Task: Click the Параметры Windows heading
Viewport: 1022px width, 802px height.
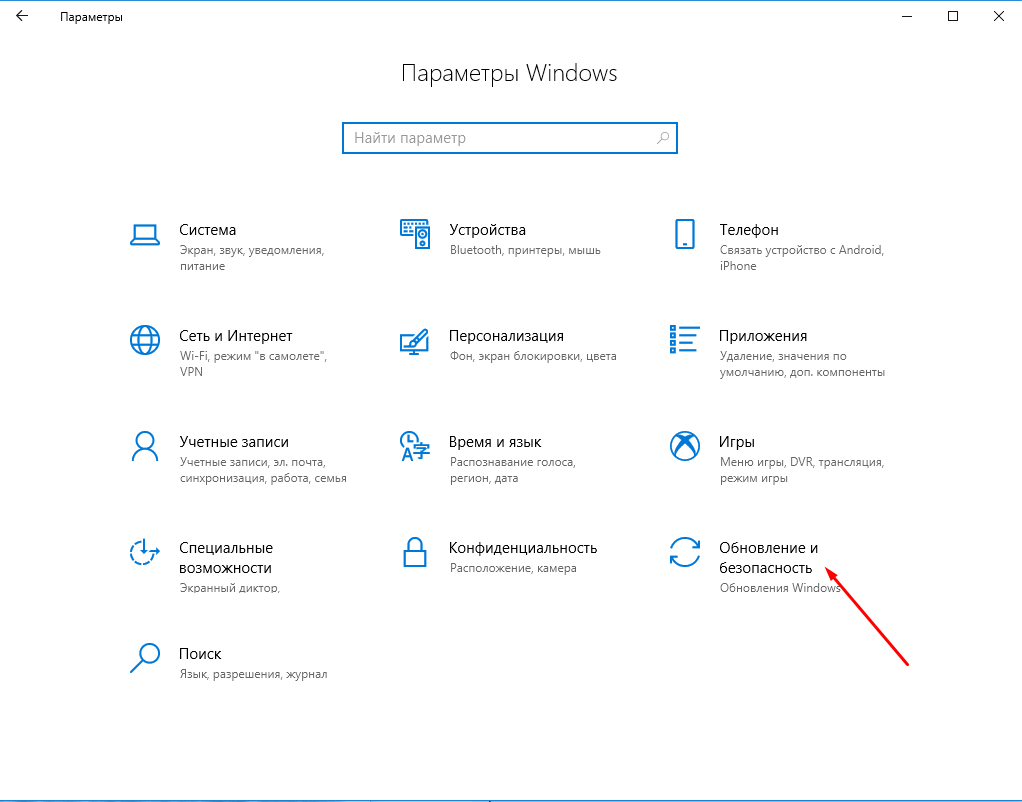Action: (x=509, y=74)
